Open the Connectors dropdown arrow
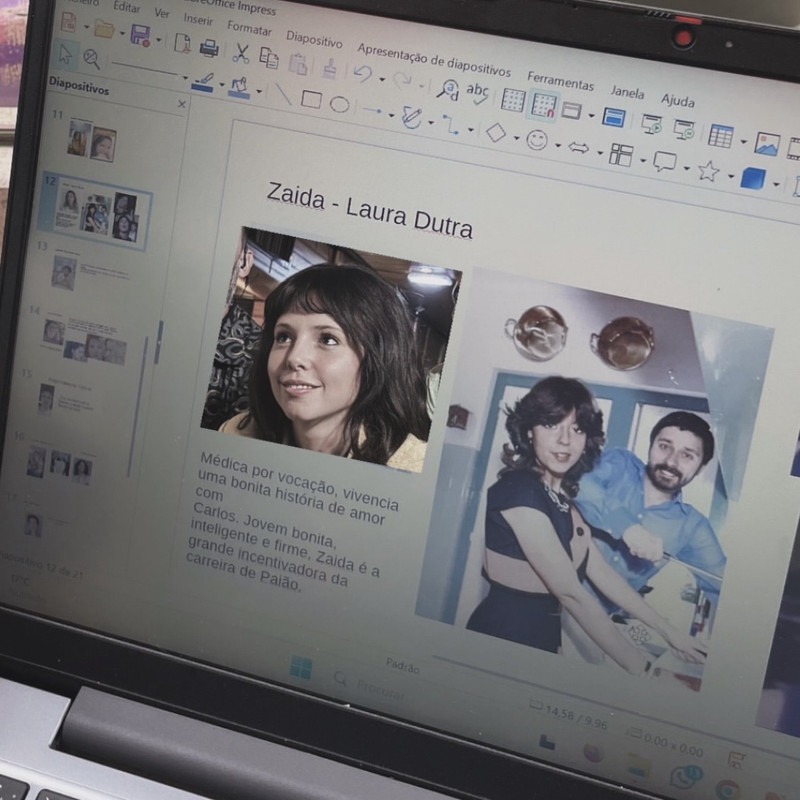 coord(470,130)
